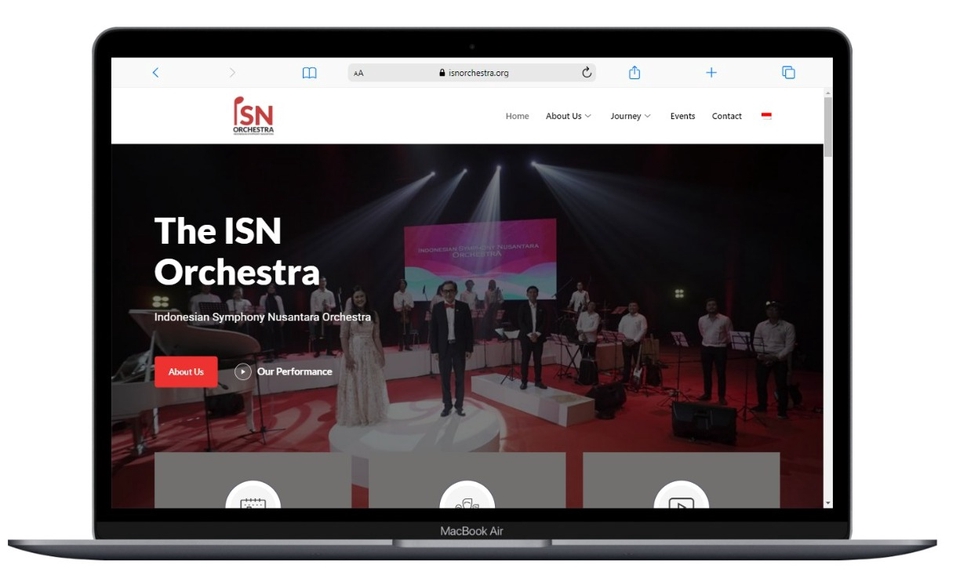
Task: Open a new tab with the plus icon
Action: 711,72
